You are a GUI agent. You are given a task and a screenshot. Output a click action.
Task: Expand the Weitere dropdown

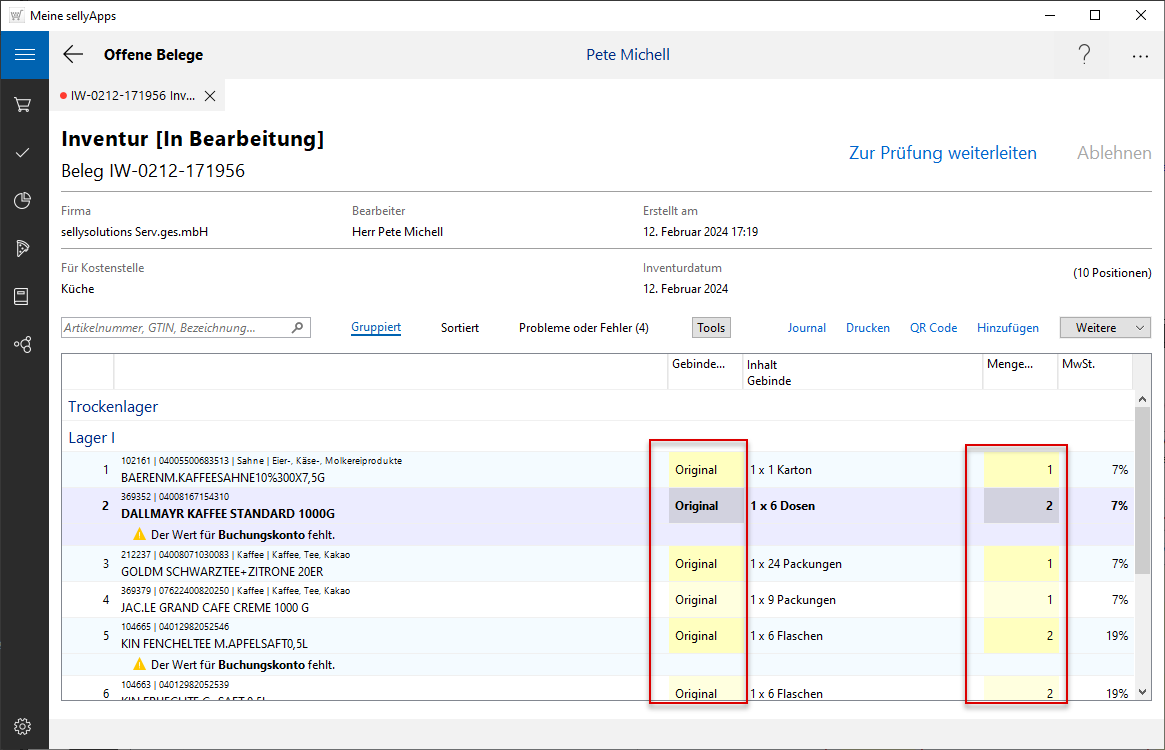pos(1105,328)
